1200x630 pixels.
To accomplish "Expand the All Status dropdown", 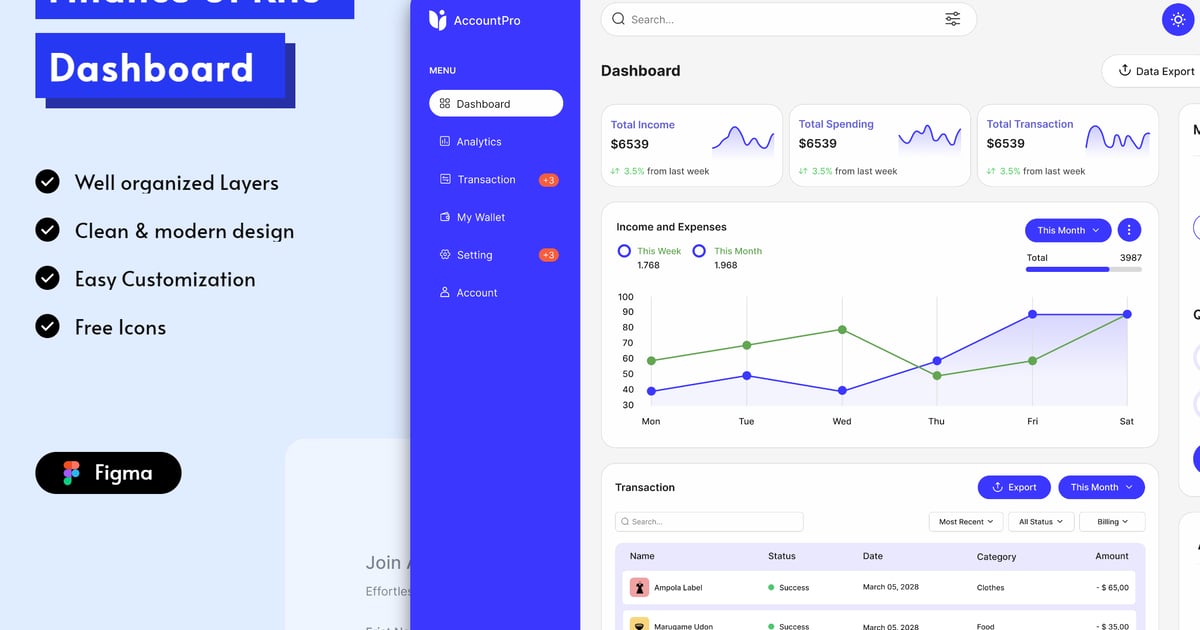I will tap(1042, 522).
